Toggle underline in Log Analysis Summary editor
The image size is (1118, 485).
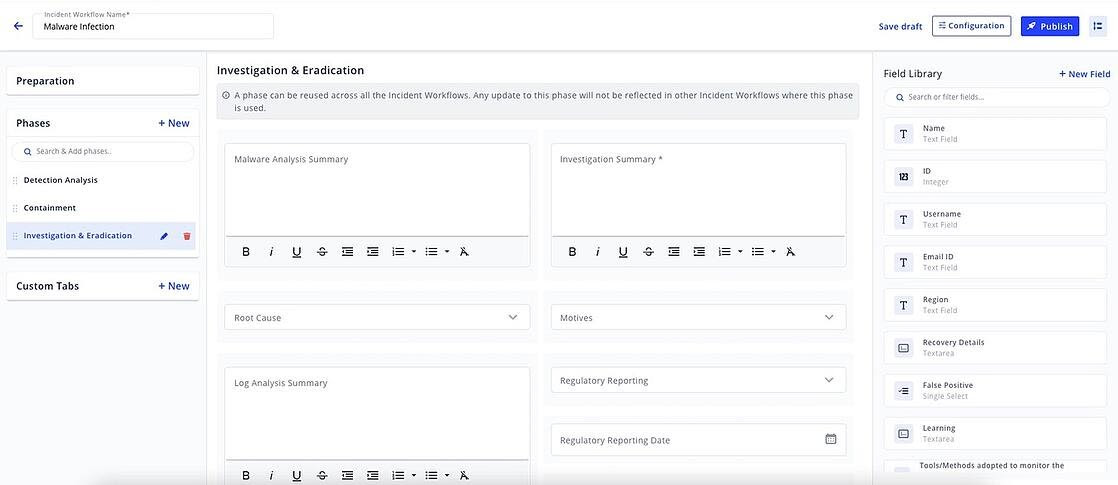(296, 476)
